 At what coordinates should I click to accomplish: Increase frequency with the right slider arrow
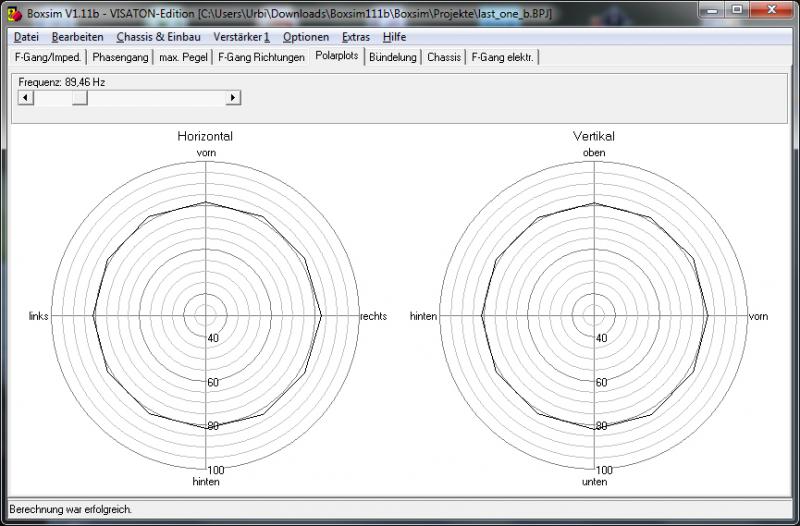point(233,97)
